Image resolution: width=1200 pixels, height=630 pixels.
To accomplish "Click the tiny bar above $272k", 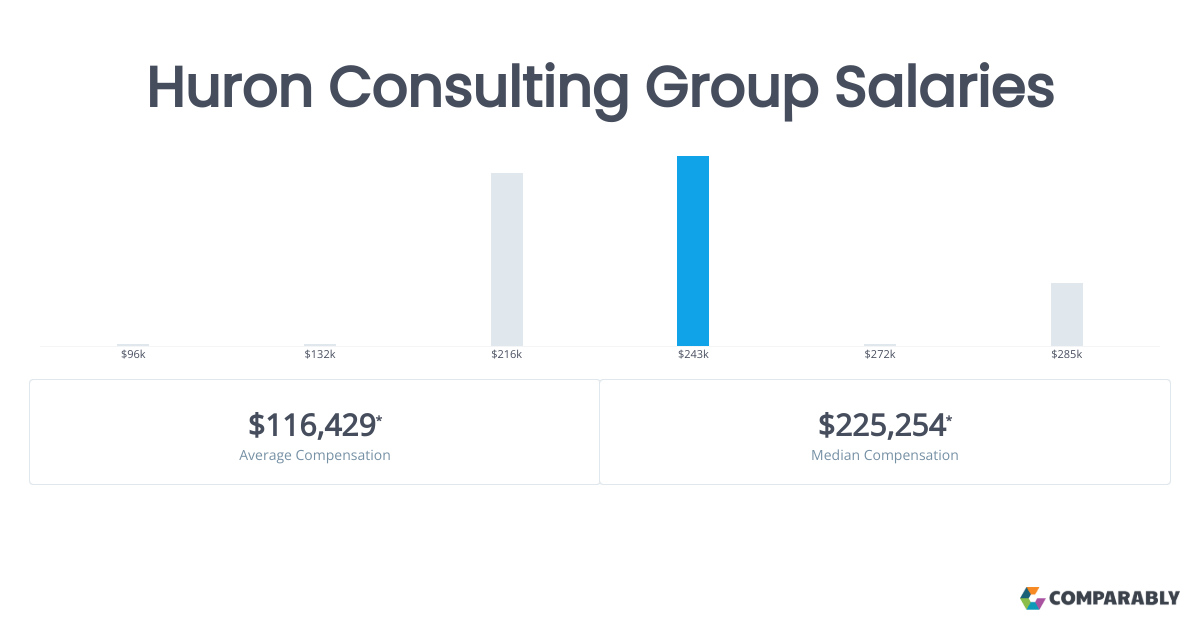I will tap(880, 345).
